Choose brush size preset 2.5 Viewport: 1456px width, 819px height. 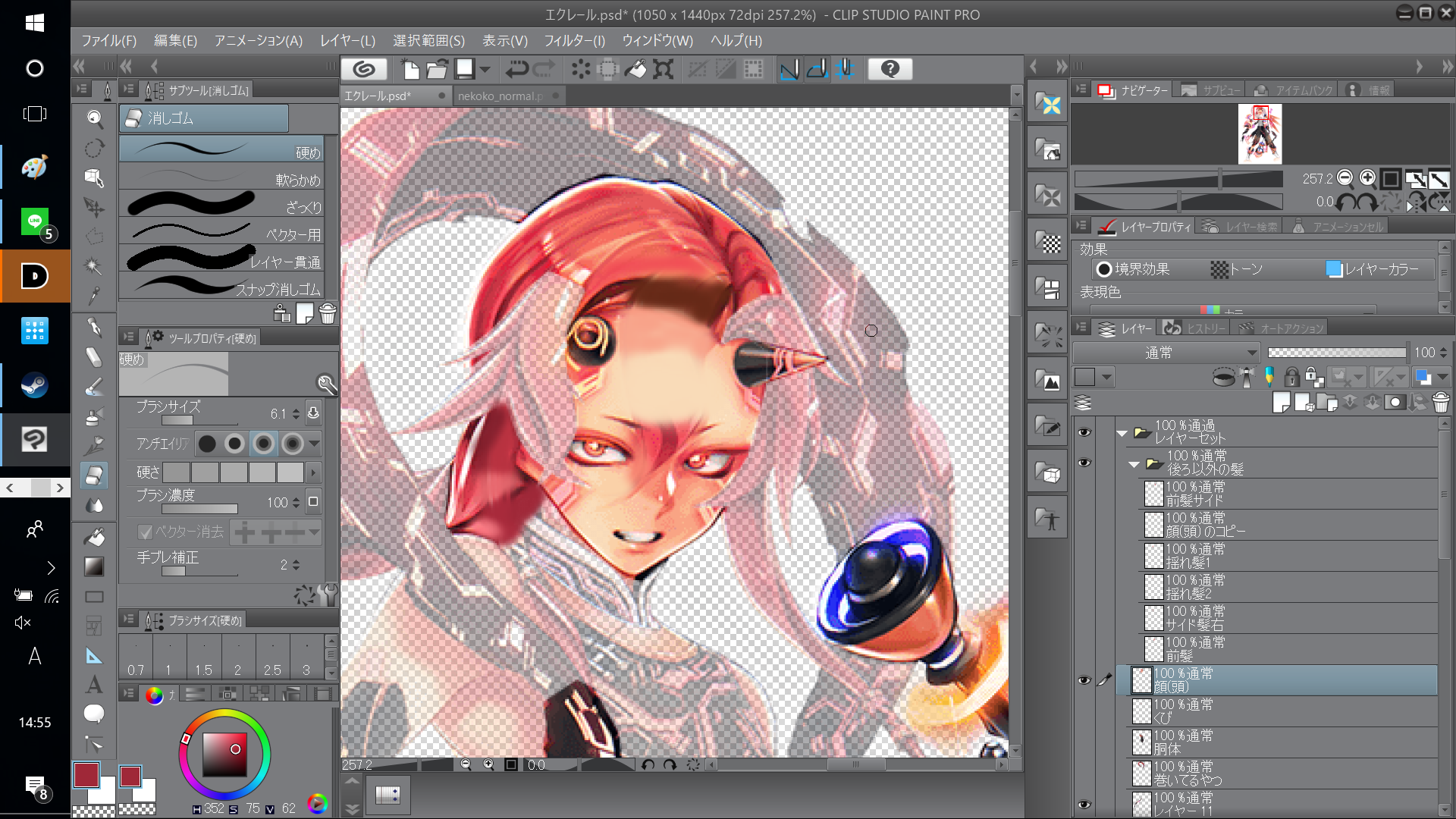272,657
